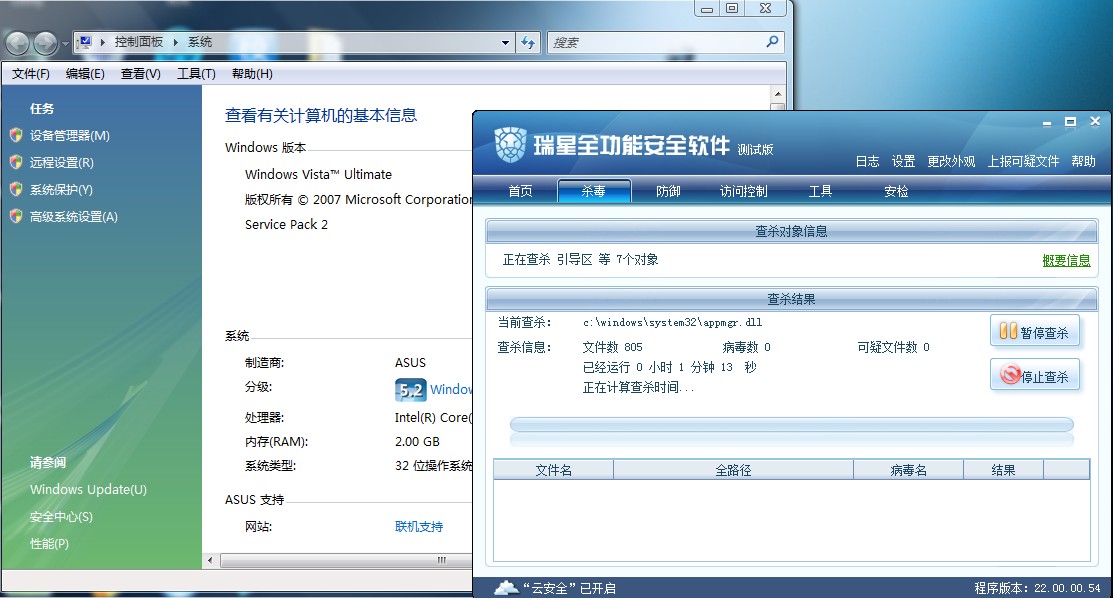The height and width of the screenshot is (598, 1113).
Task: Maximize the Rising security software window
Action: click(1070, 122)
